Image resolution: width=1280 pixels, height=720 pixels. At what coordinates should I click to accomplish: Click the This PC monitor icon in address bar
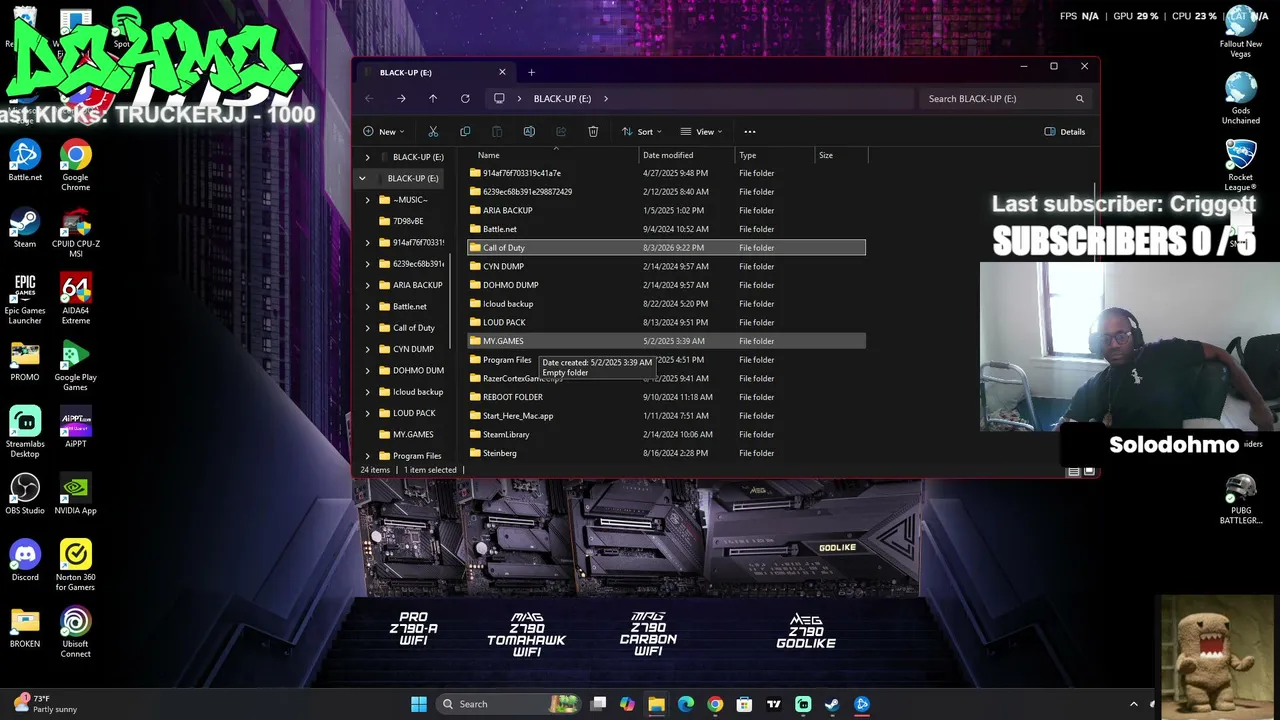point(499,98)
